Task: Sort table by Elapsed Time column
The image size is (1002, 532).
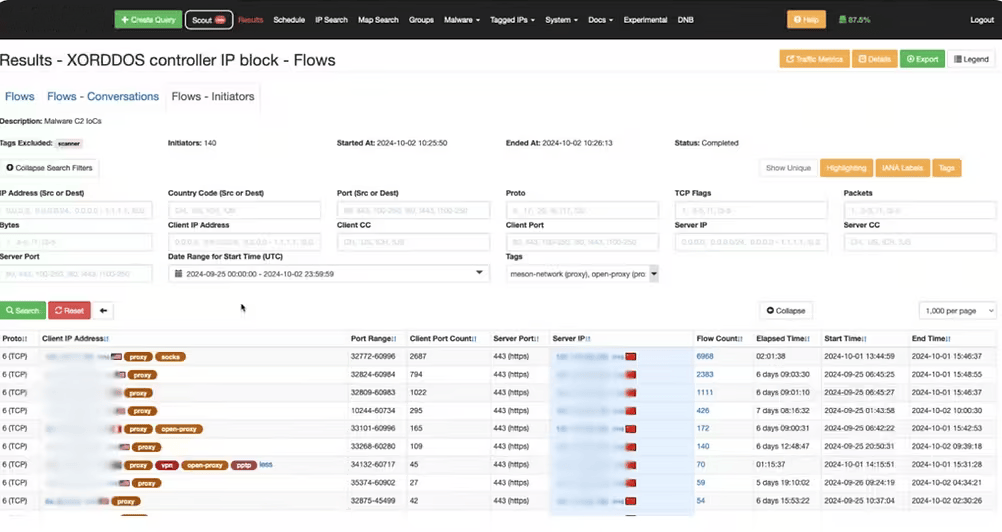Action: click(781, 339)
